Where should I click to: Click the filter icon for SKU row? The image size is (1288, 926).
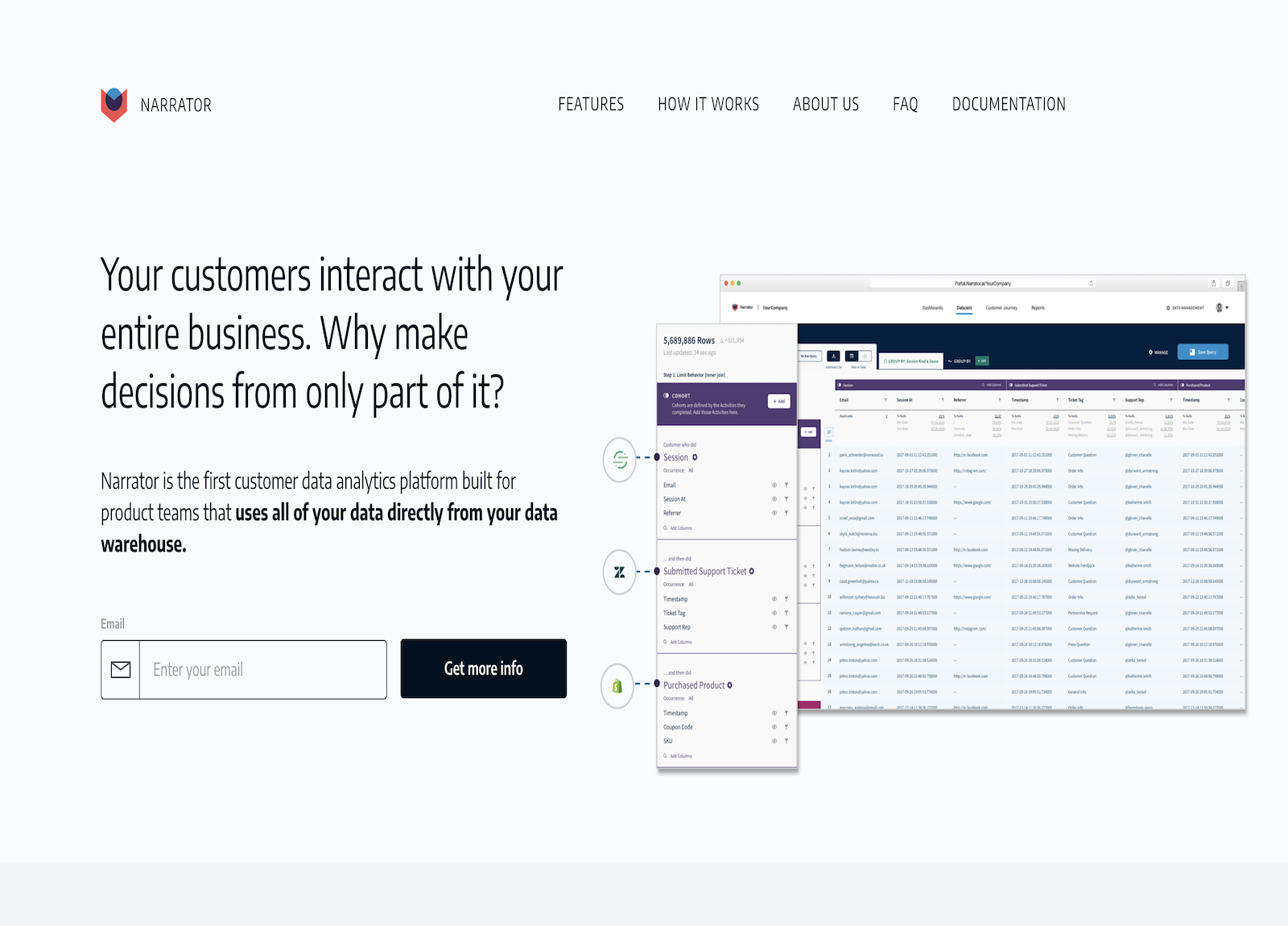786,741
